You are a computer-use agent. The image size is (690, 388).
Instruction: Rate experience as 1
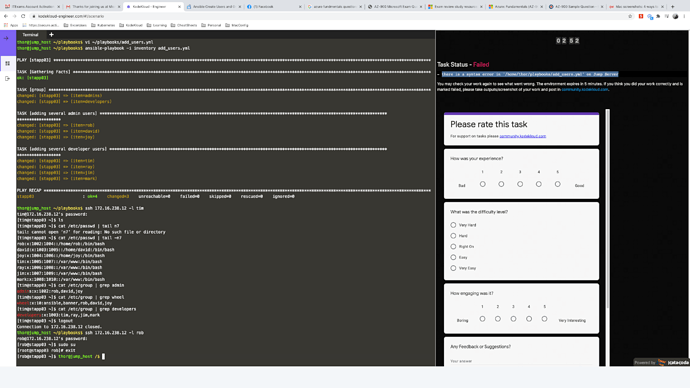(483, 184)
